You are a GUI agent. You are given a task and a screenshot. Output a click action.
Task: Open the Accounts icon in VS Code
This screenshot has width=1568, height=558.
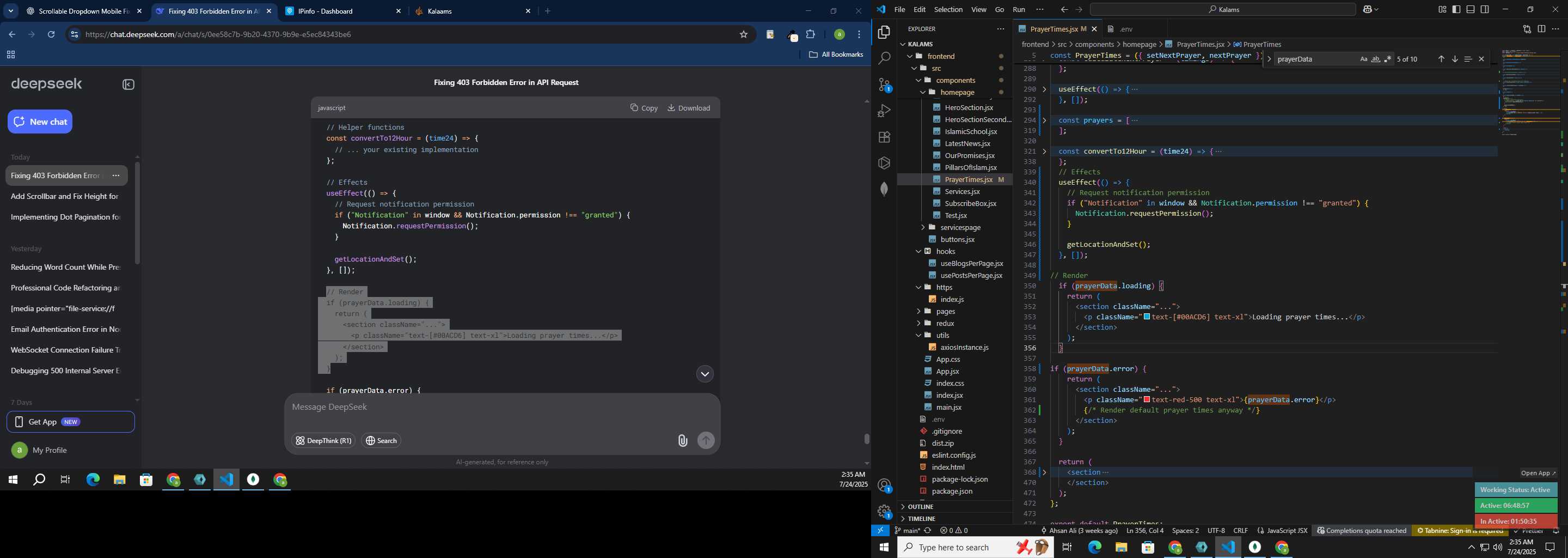(884, 486)
